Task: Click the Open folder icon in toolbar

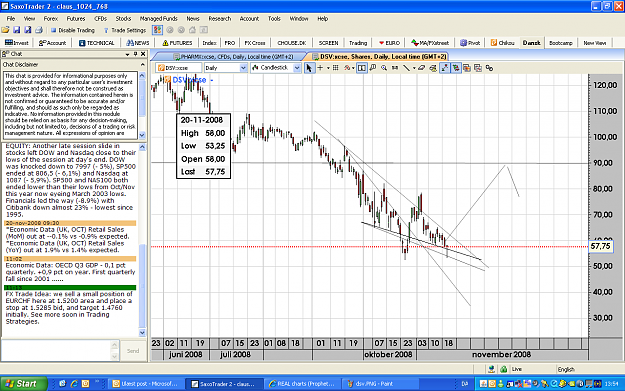Action: [5, 30]
